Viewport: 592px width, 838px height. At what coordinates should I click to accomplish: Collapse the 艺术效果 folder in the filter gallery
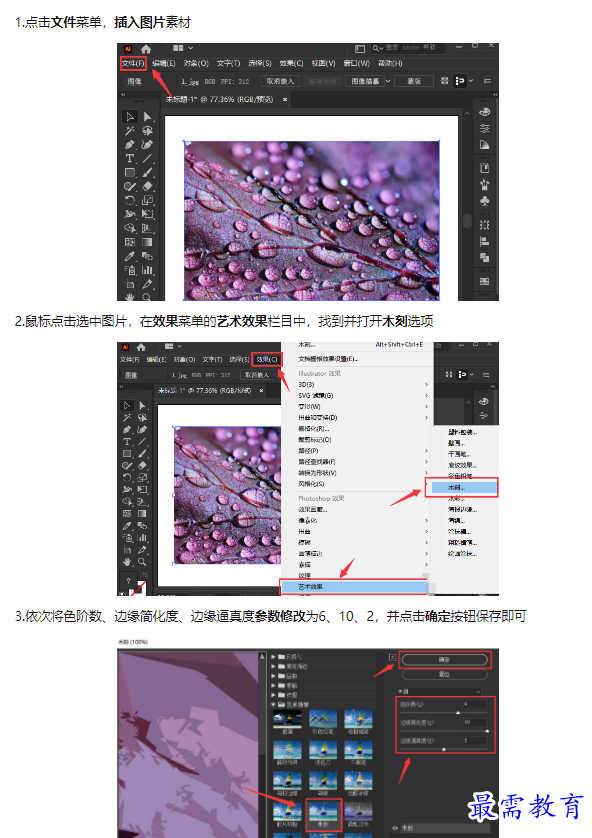[x=274, y=704]
